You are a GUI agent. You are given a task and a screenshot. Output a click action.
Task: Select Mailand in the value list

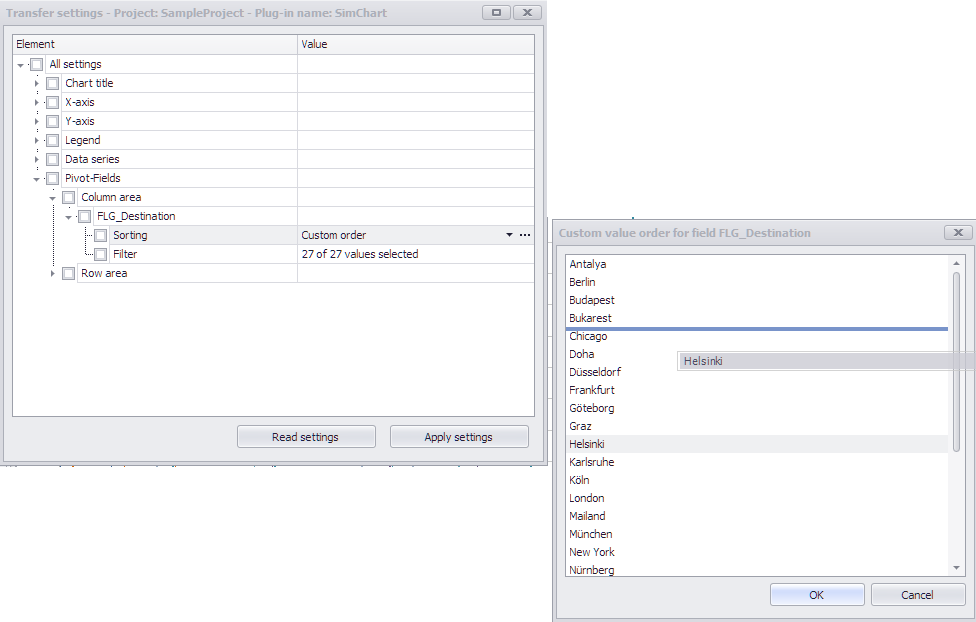pyautogui.click(x=756, y=516)
